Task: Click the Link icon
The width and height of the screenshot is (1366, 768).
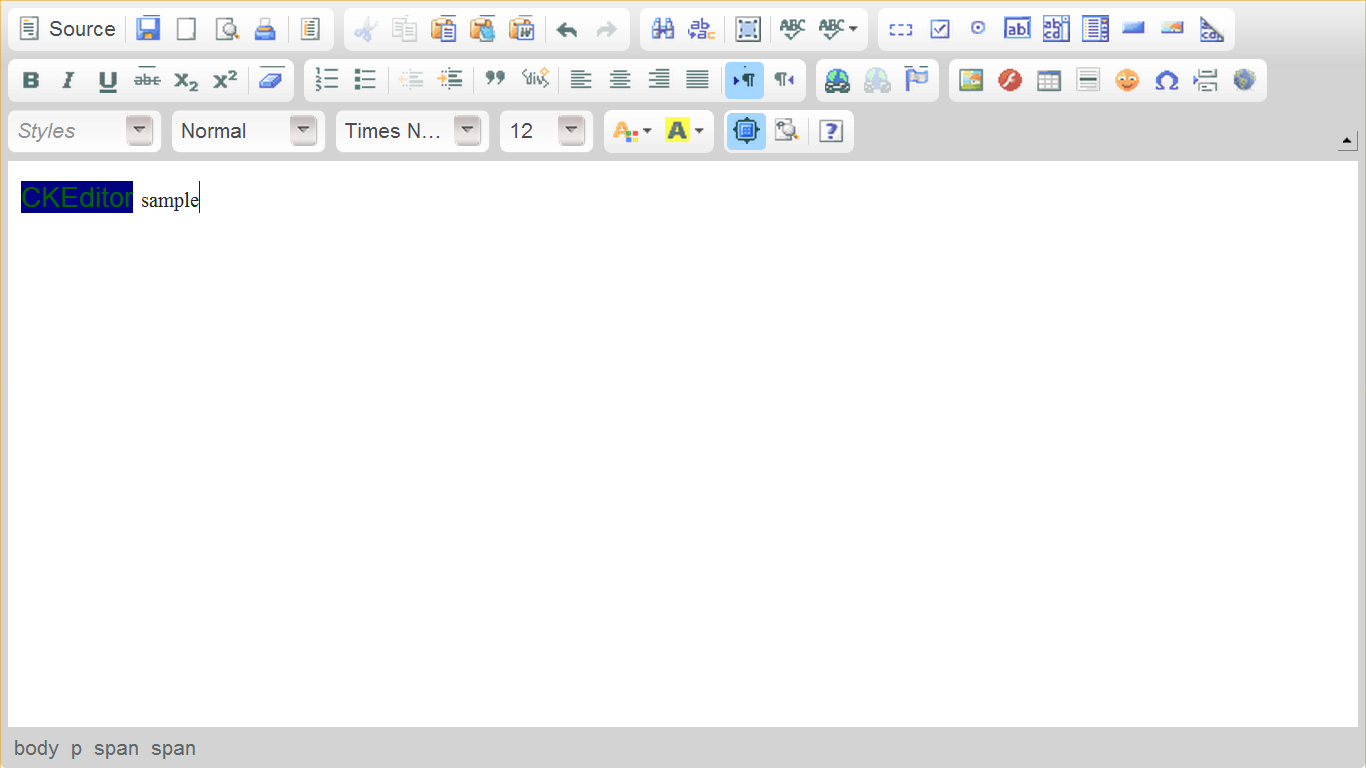Action: pyautogui.click(x=837, y=81)
